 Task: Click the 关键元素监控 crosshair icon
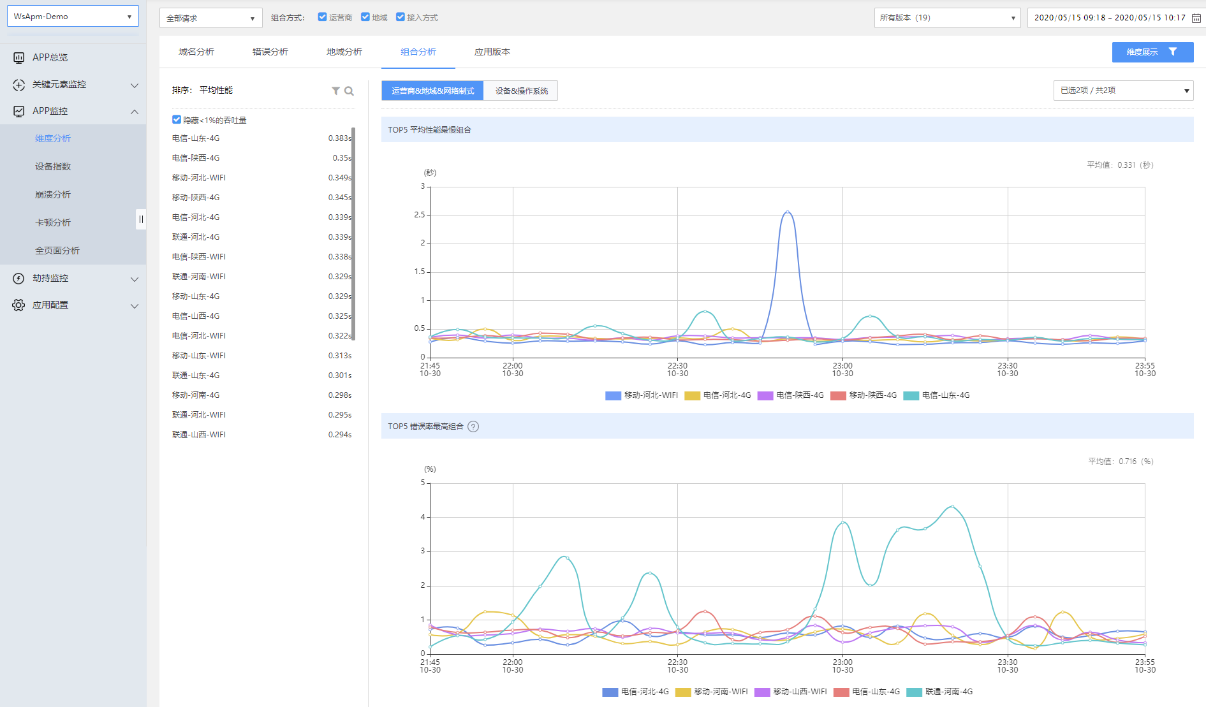[18, 85]
